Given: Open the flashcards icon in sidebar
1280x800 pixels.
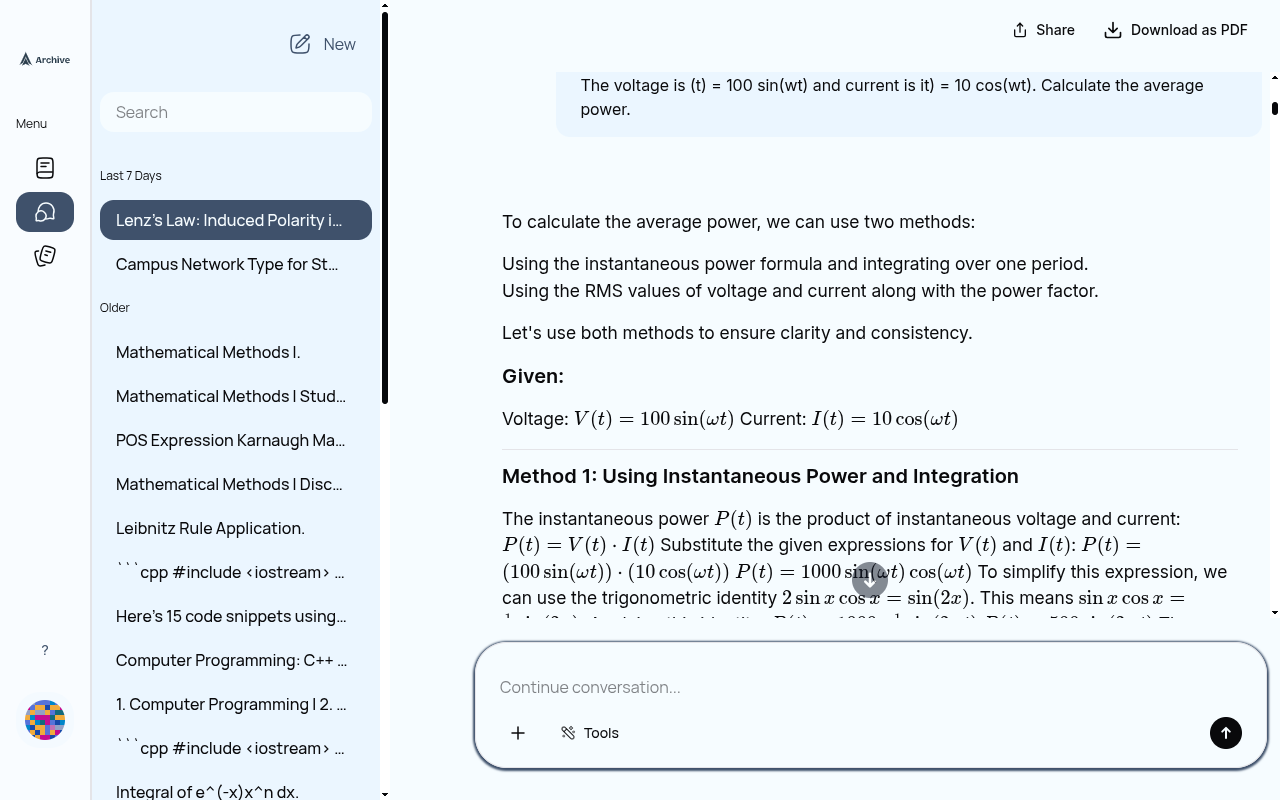Looking at the screenshot, I should click(x=45, y=256).
